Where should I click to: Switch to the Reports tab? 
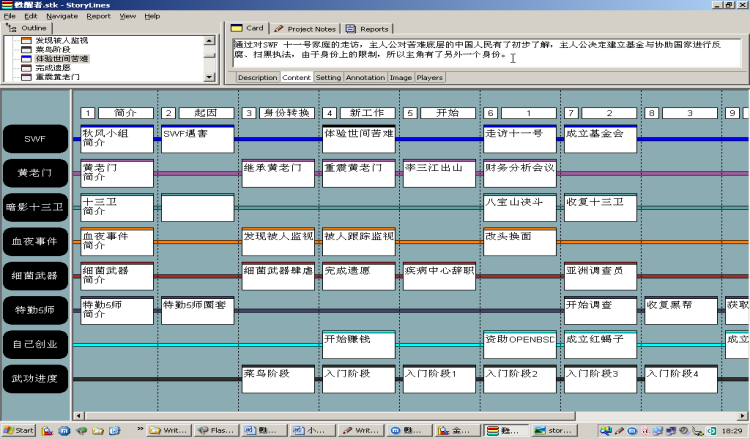coord(369,29)
